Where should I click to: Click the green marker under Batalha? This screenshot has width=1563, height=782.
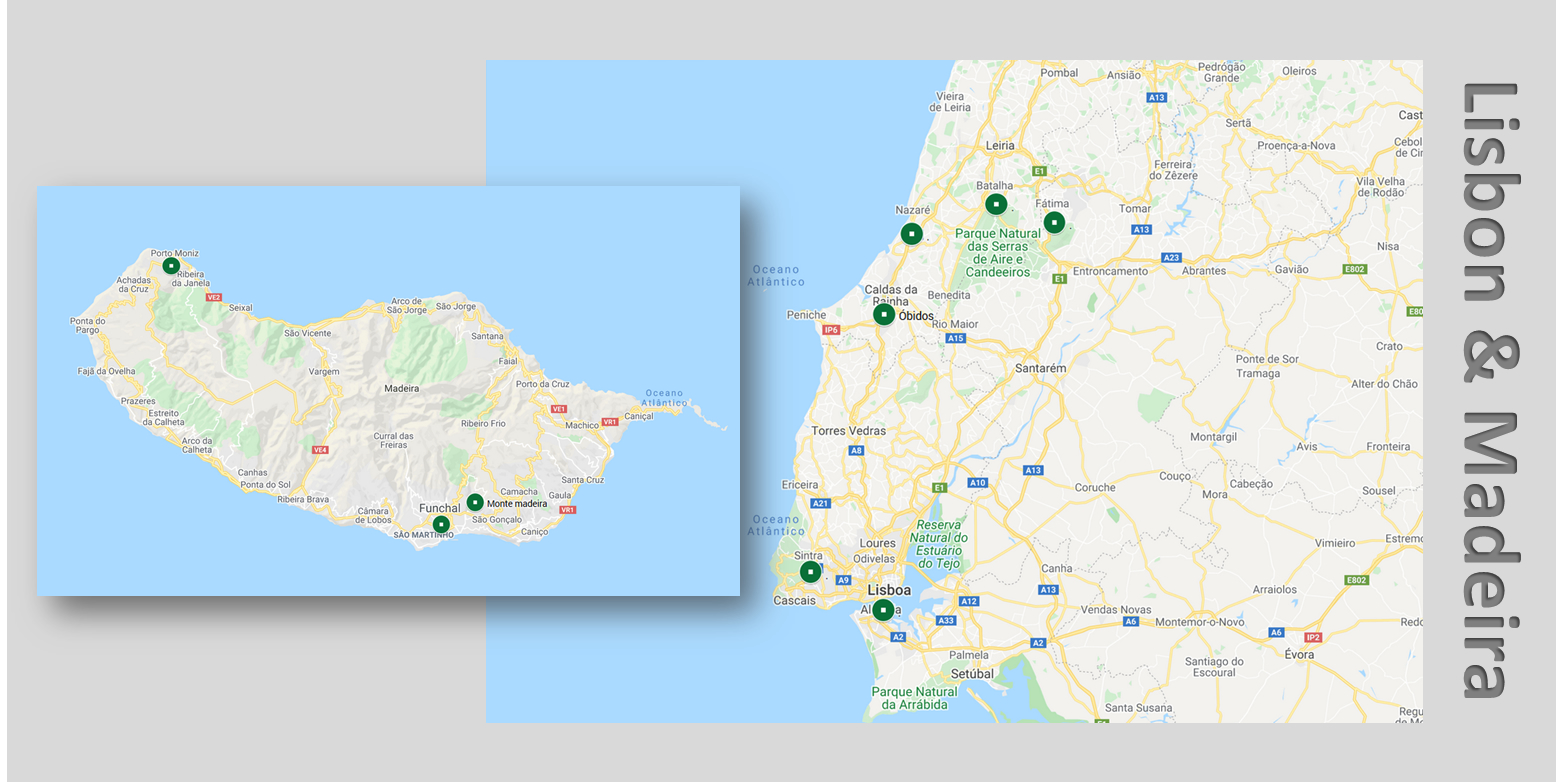[x=996, y=204]
